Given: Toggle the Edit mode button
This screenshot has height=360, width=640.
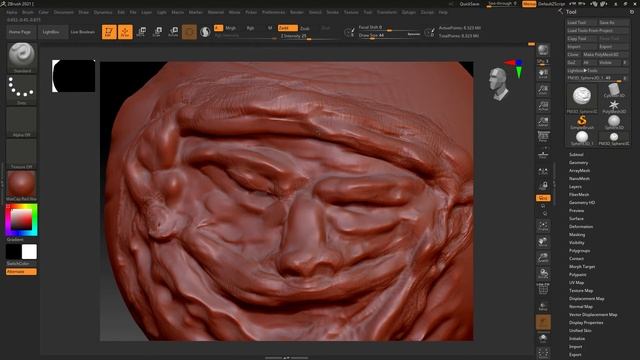Looking at the screenshot, I should 109,31.
